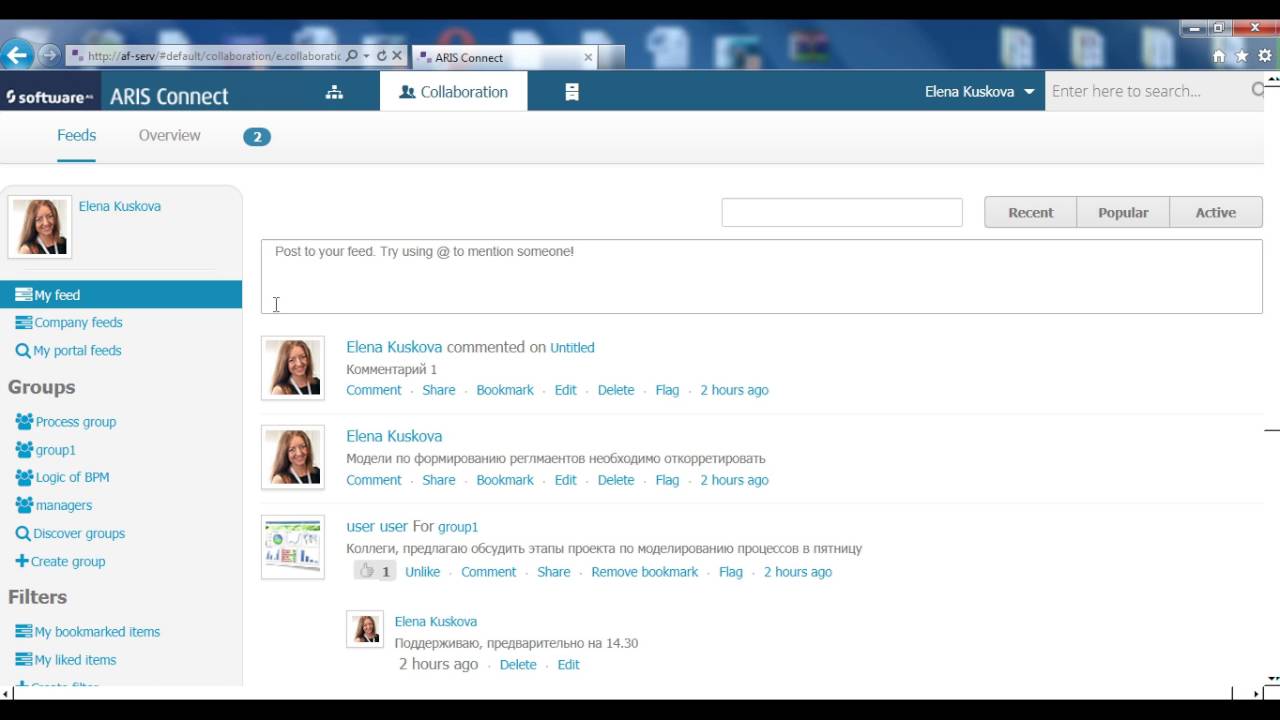
Task: Switch to the Collaboration tab
Action: 453,91
